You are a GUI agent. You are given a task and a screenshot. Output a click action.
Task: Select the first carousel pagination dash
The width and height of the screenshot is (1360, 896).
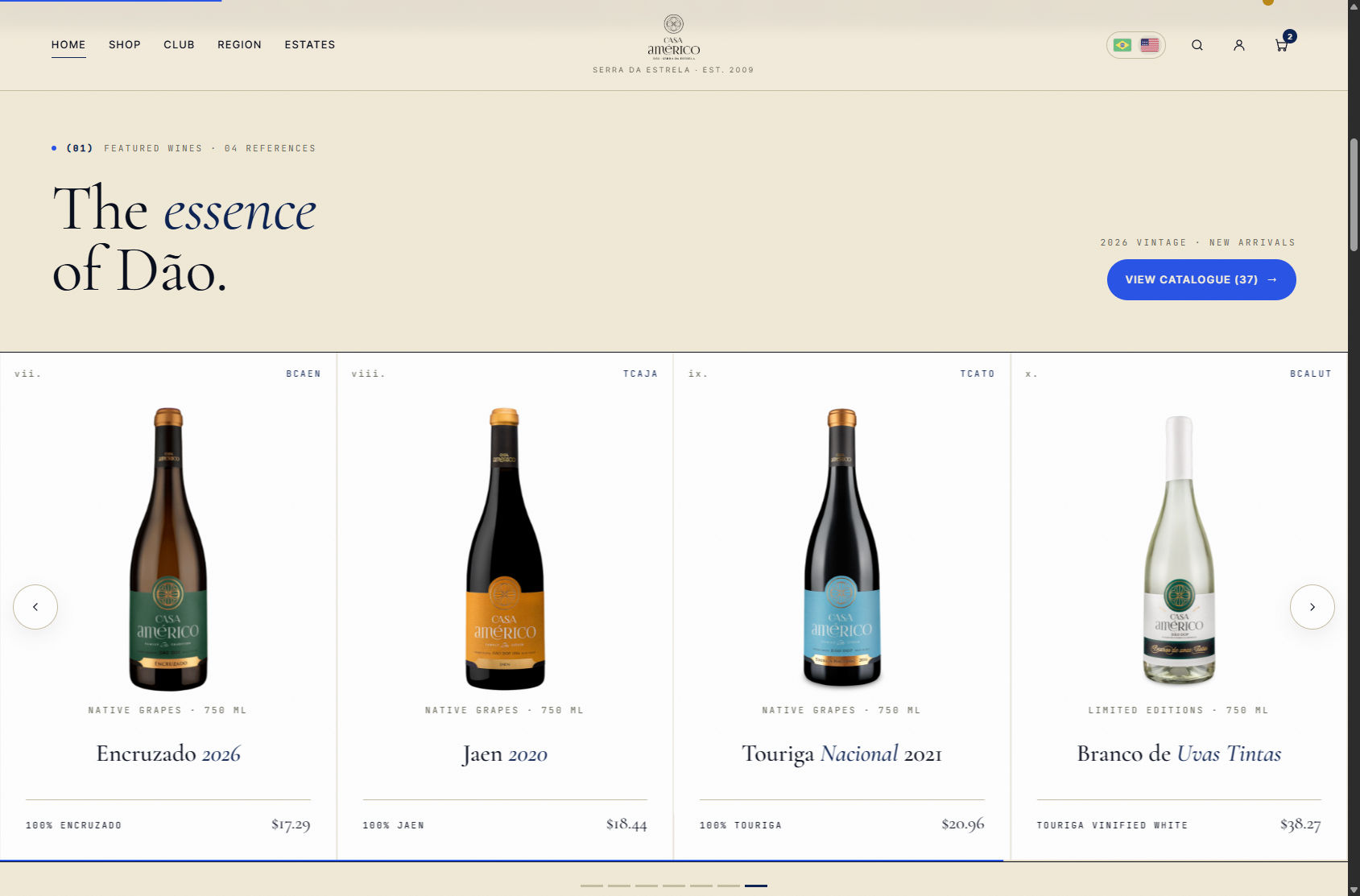point(592,886)
